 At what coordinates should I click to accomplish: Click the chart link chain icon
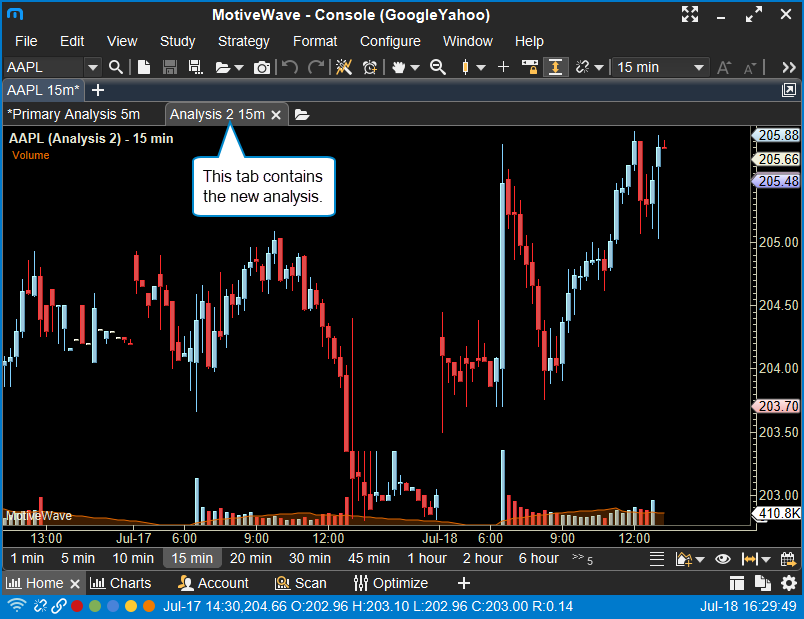coord(582,67)
